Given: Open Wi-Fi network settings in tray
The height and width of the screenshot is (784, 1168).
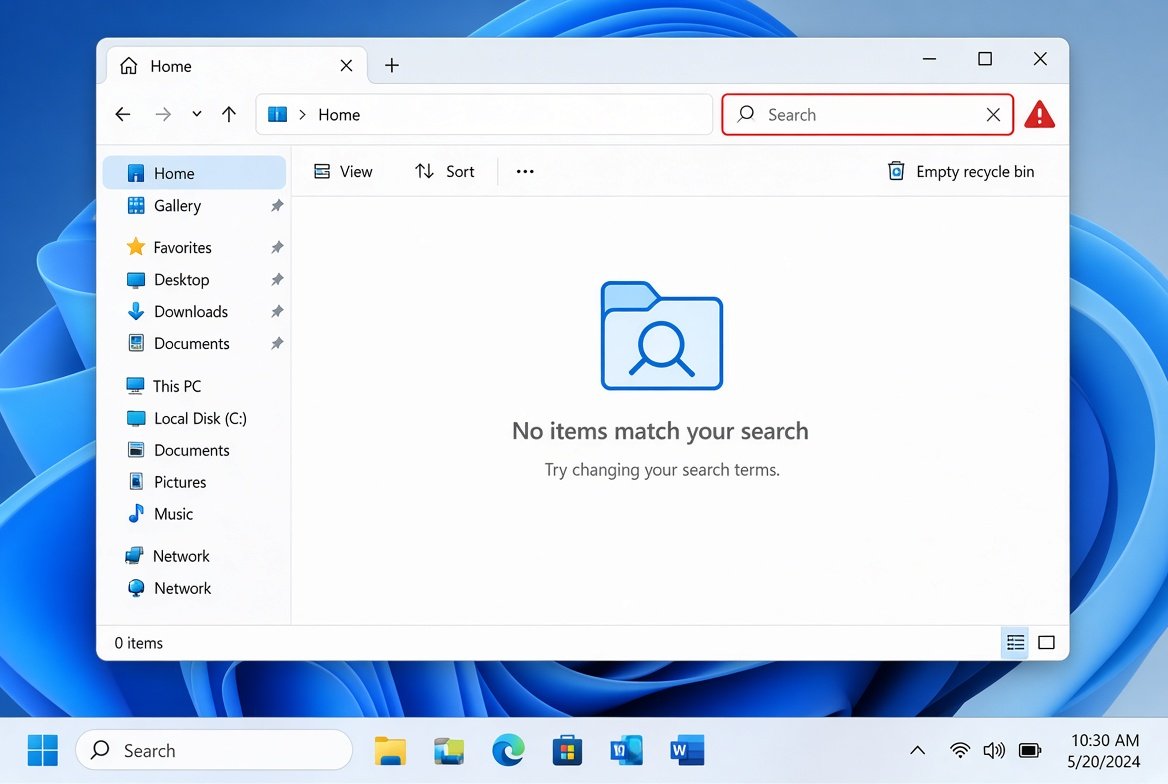Looking at the screenshot, I should [x=960, y=750].
